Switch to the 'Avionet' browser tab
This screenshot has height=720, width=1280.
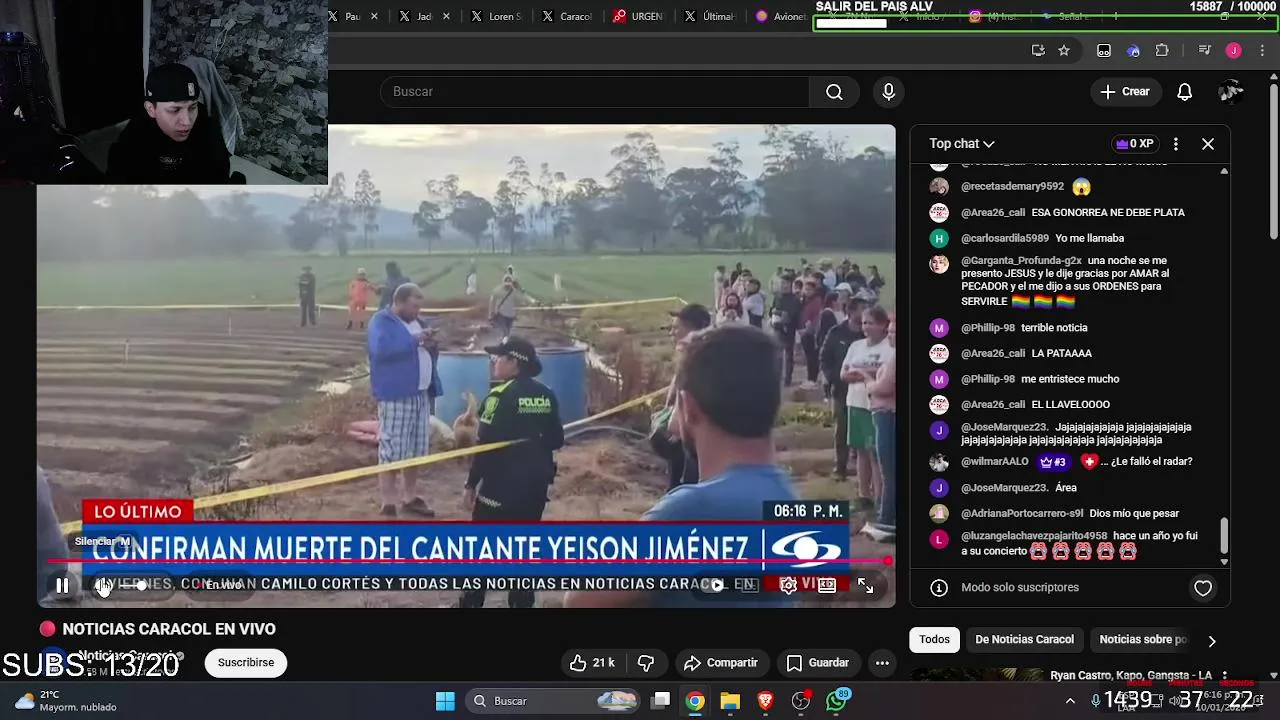point(782,16)
